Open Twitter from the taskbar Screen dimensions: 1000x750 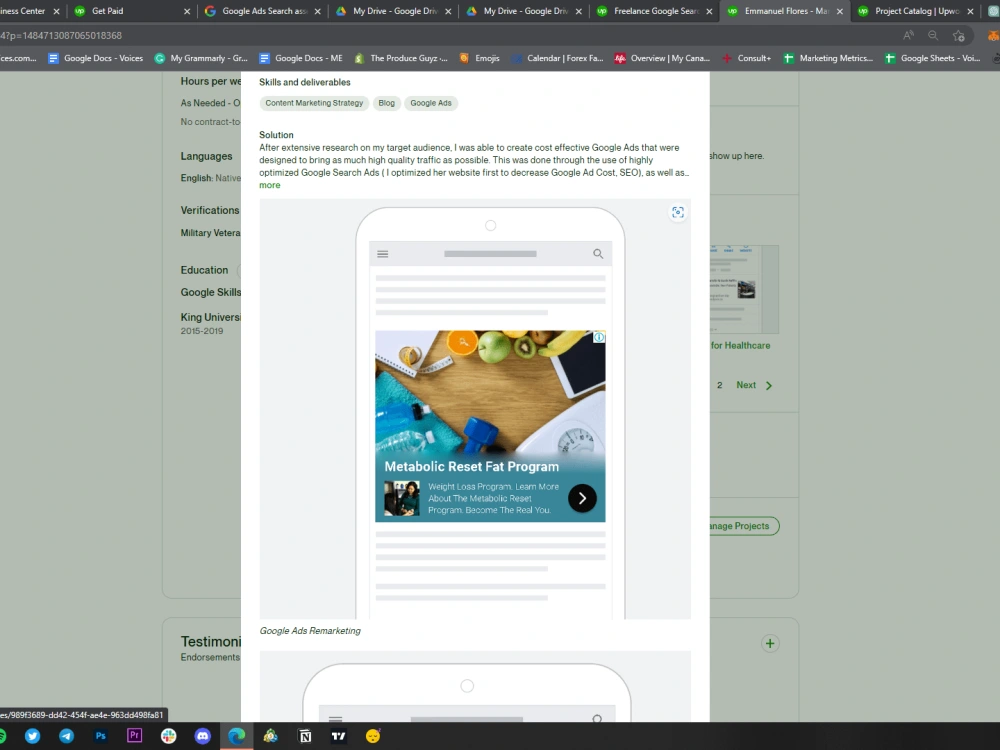click(33, 736)
